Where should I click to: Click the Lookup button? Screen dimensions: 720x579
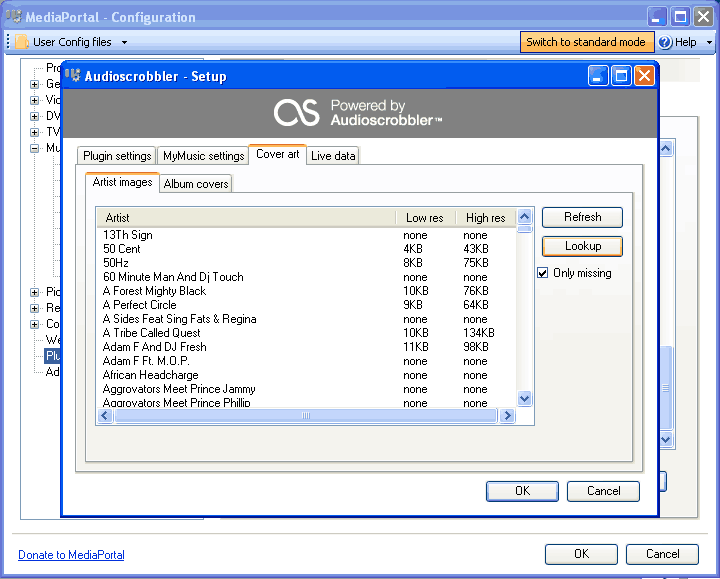(x=582, y=246)
